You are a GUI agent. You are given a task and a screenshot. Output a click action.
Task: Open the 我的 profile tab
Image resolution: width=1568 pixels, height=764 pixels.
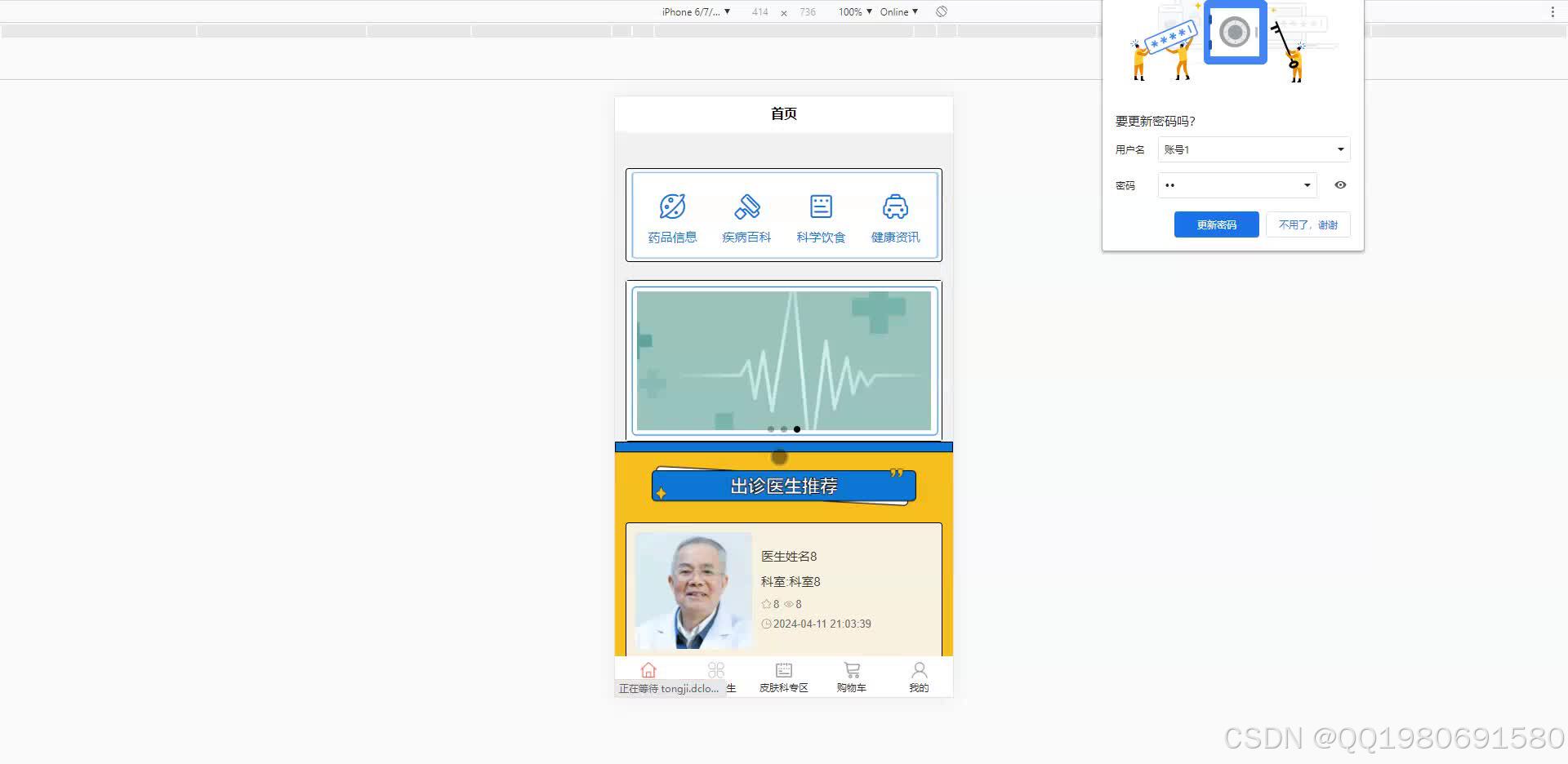[x=919, y=677]
